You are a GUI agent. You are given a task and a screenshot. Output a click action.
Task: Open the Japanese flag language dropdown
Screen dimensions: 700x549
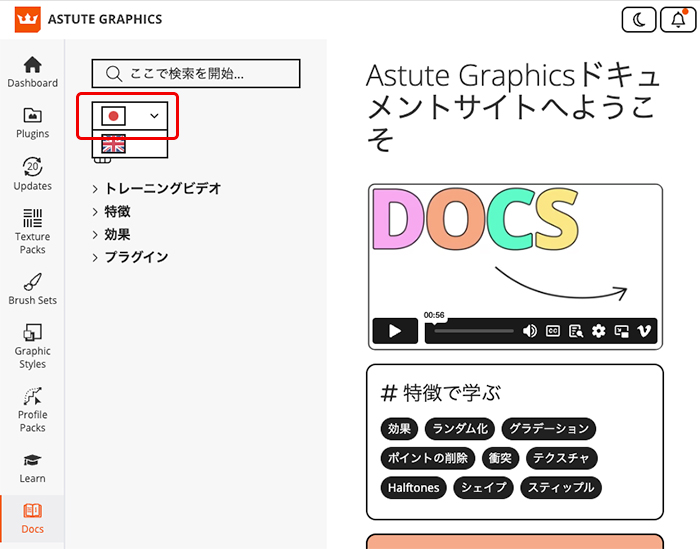point(130,116)
